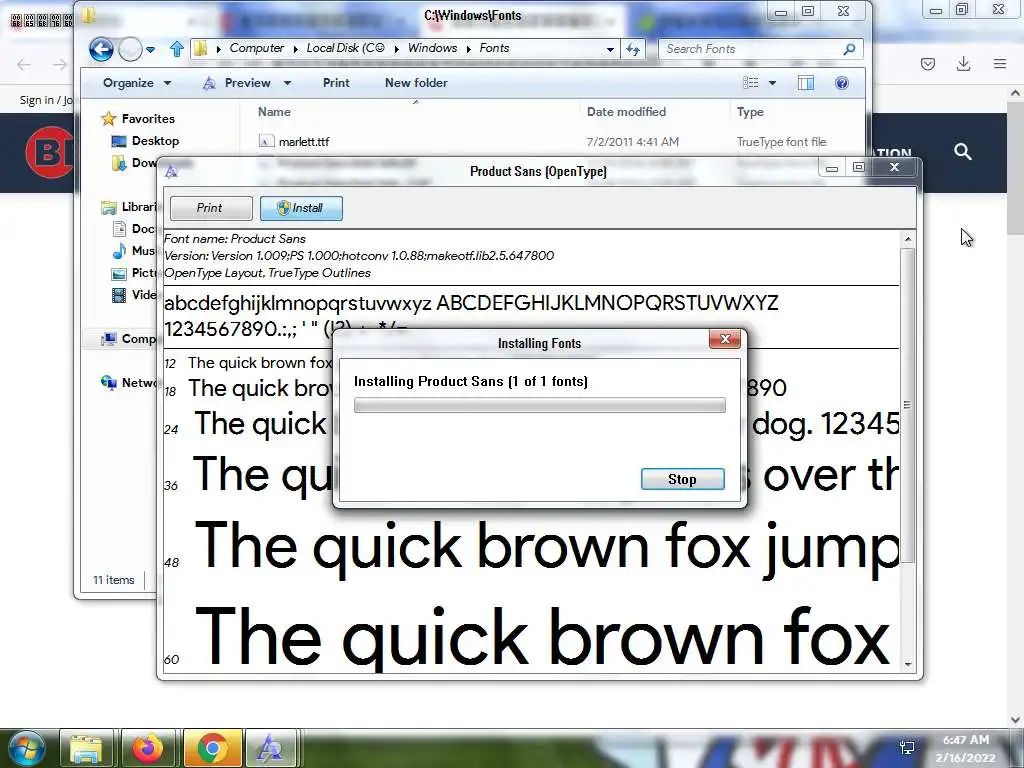1024x768 pixels.
Task: Maximize the Product Sans font viewer window
Action: click(859, 168)
